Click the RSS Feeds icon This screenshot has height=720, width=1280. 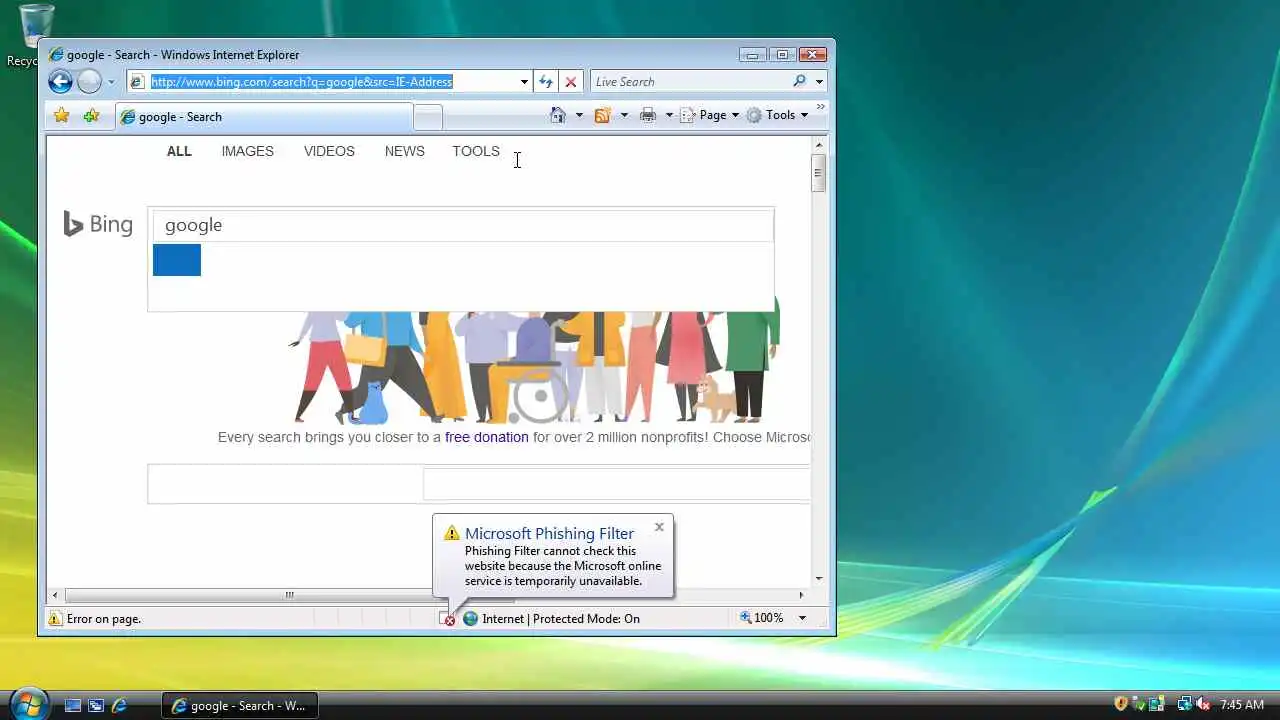click(602, 115)
